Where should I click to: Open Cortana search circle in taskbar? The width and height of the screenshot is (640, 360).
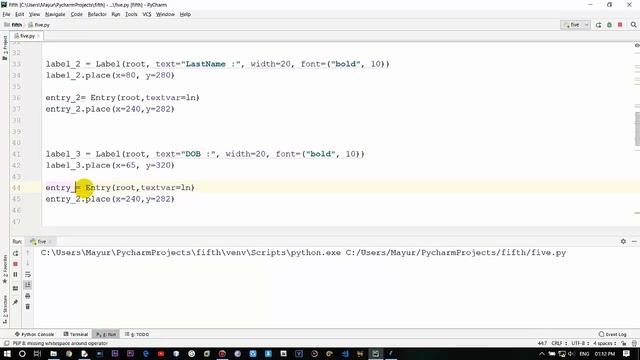coord(22,353)
